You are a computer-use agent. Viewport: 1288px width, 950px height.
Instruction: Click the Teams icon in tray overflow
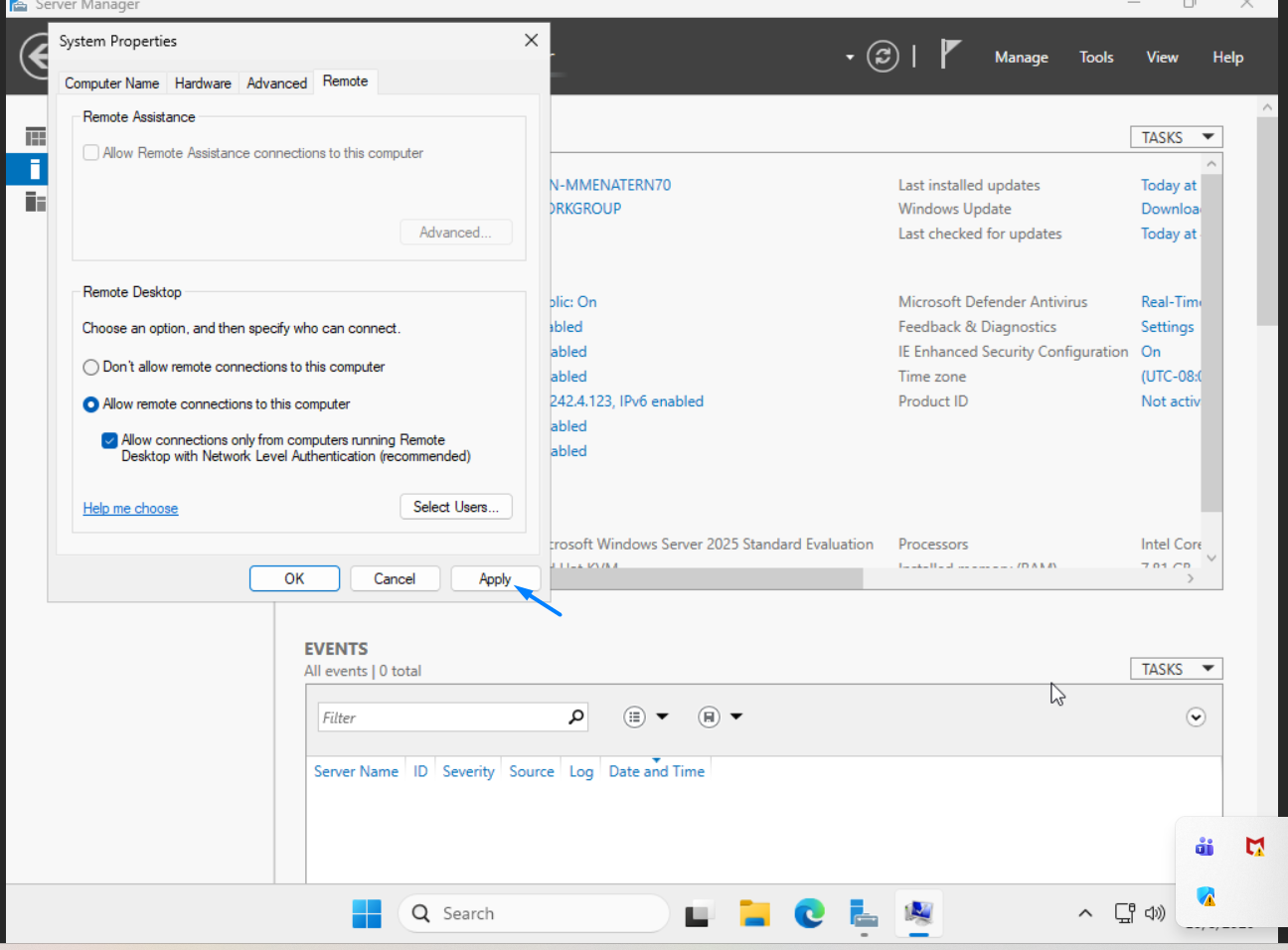[x=1205, y=847]
